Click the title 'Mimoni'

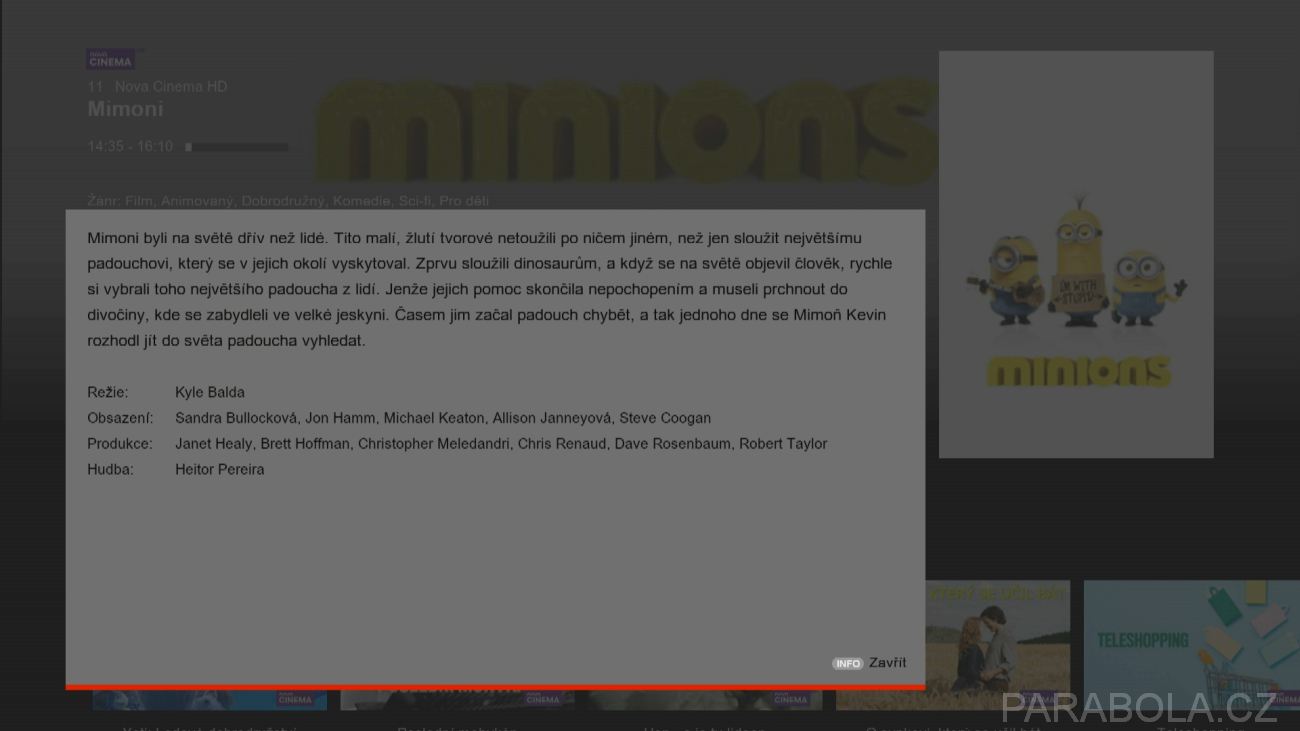tap(125, 109)
